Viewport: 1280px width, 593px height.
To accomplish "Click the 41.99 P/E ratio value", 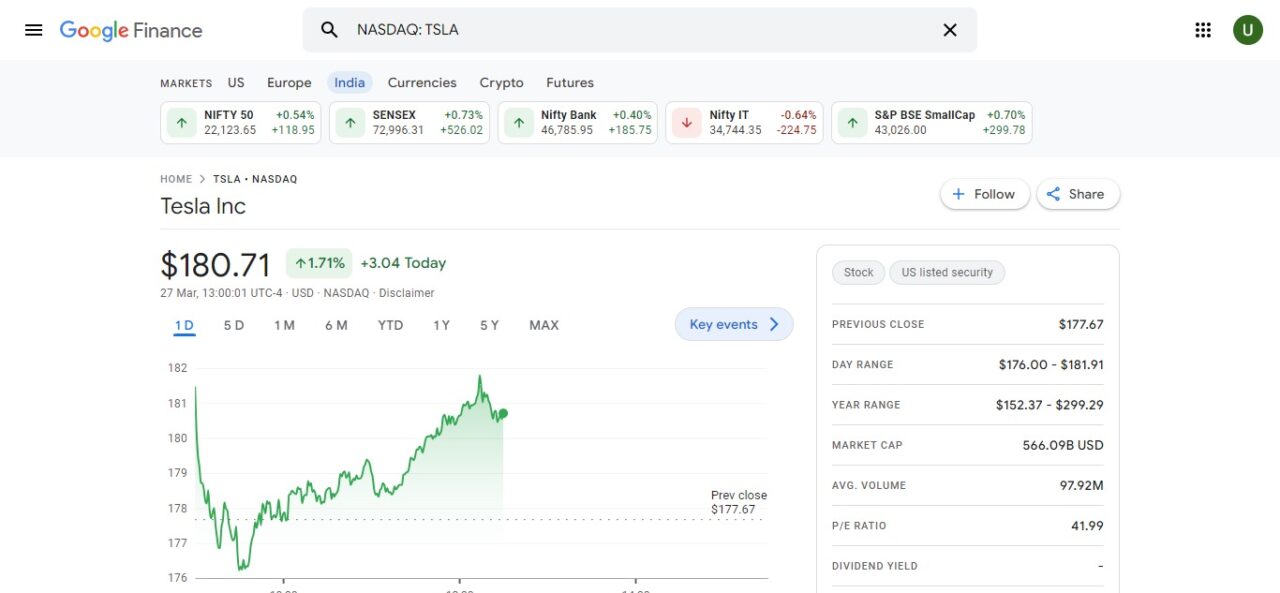I will pyautogui.click(x=1086, y=526).
